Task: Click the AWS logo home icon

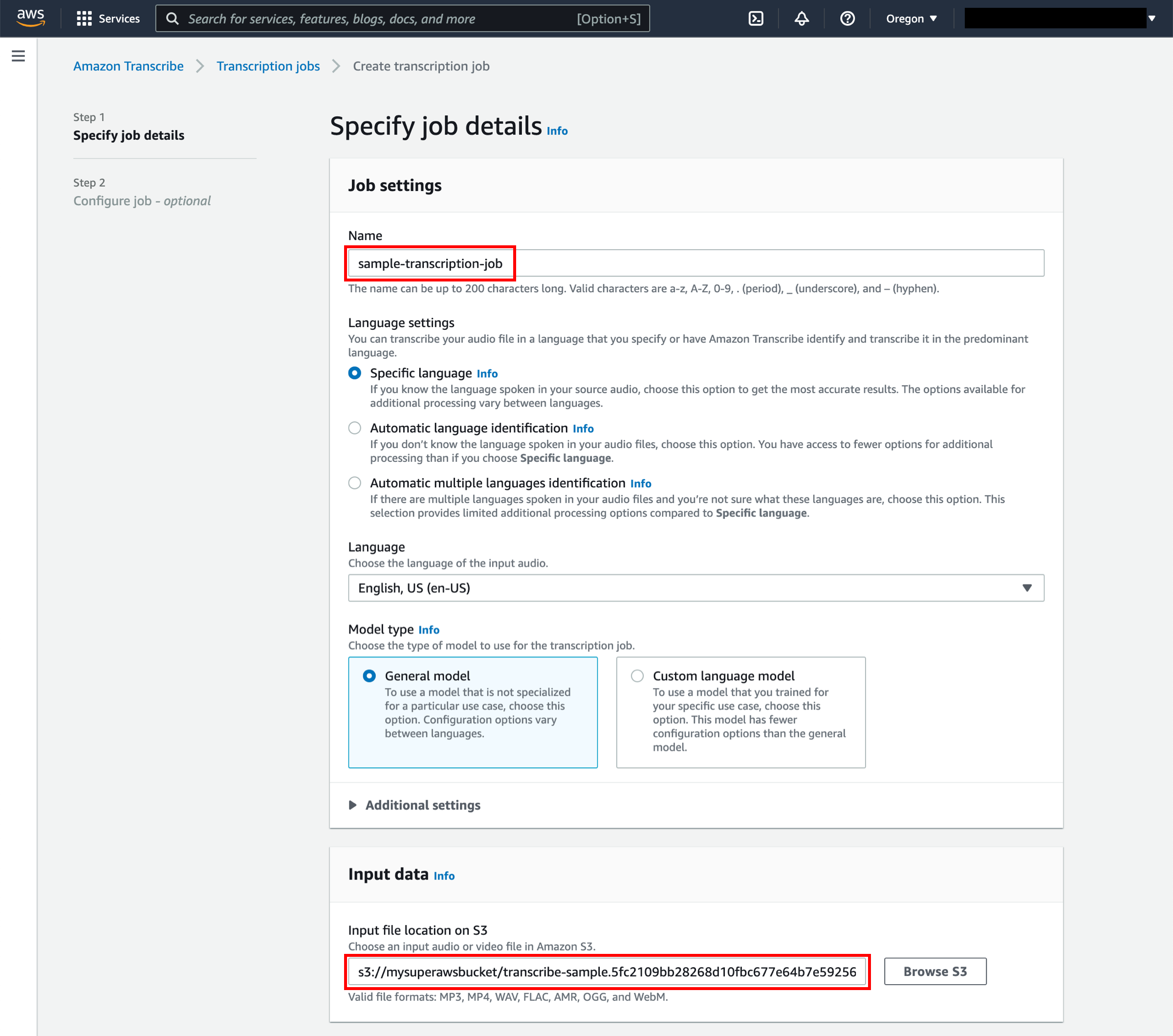Action: [x=30, y=19]
